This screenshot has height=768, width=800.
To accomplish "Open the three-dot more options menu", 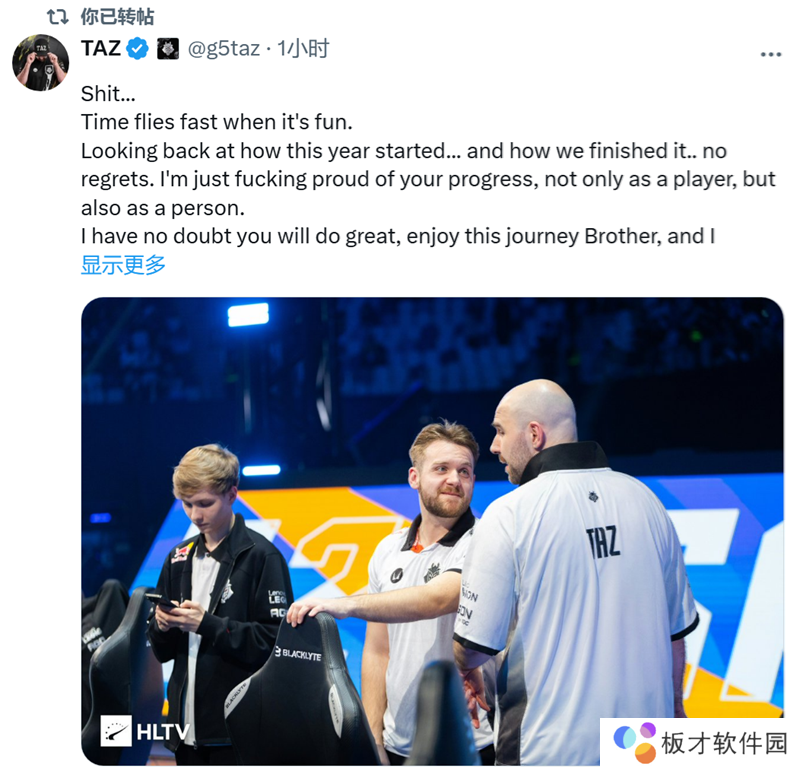I will [x=770, y=54].
